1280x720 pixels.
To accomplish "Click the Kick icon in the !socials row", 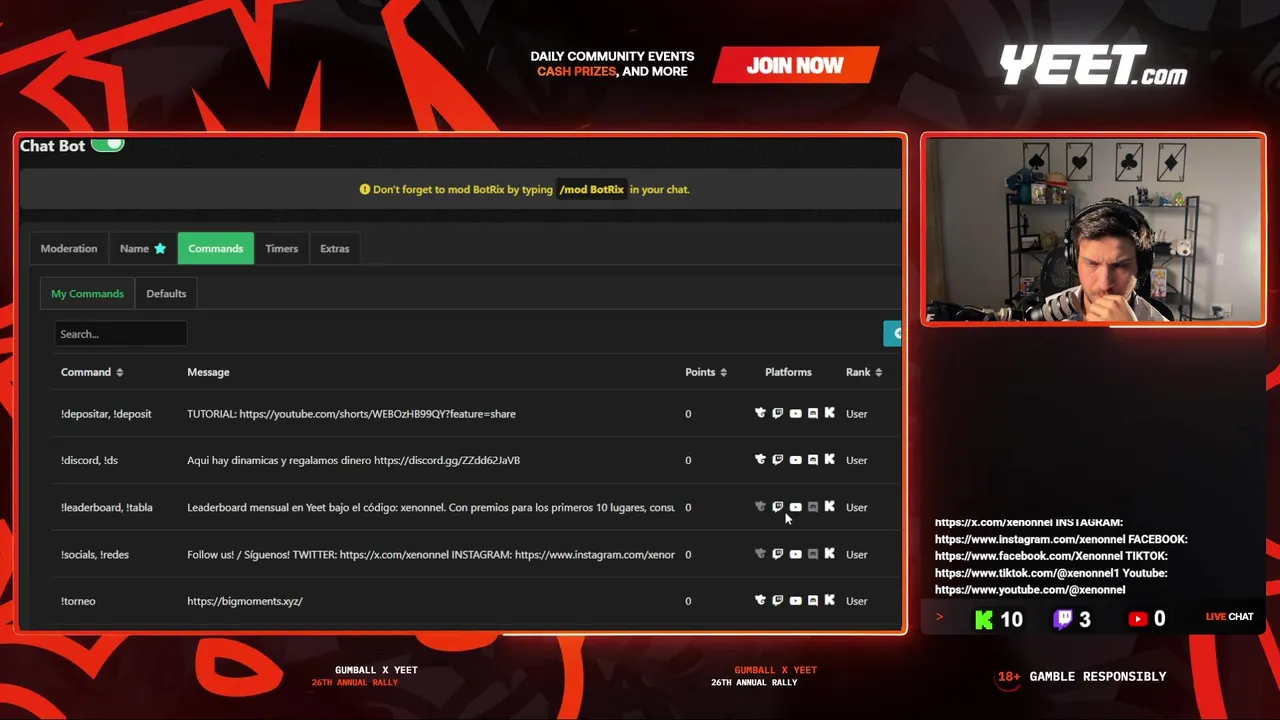I will click(x=829, y=554).
